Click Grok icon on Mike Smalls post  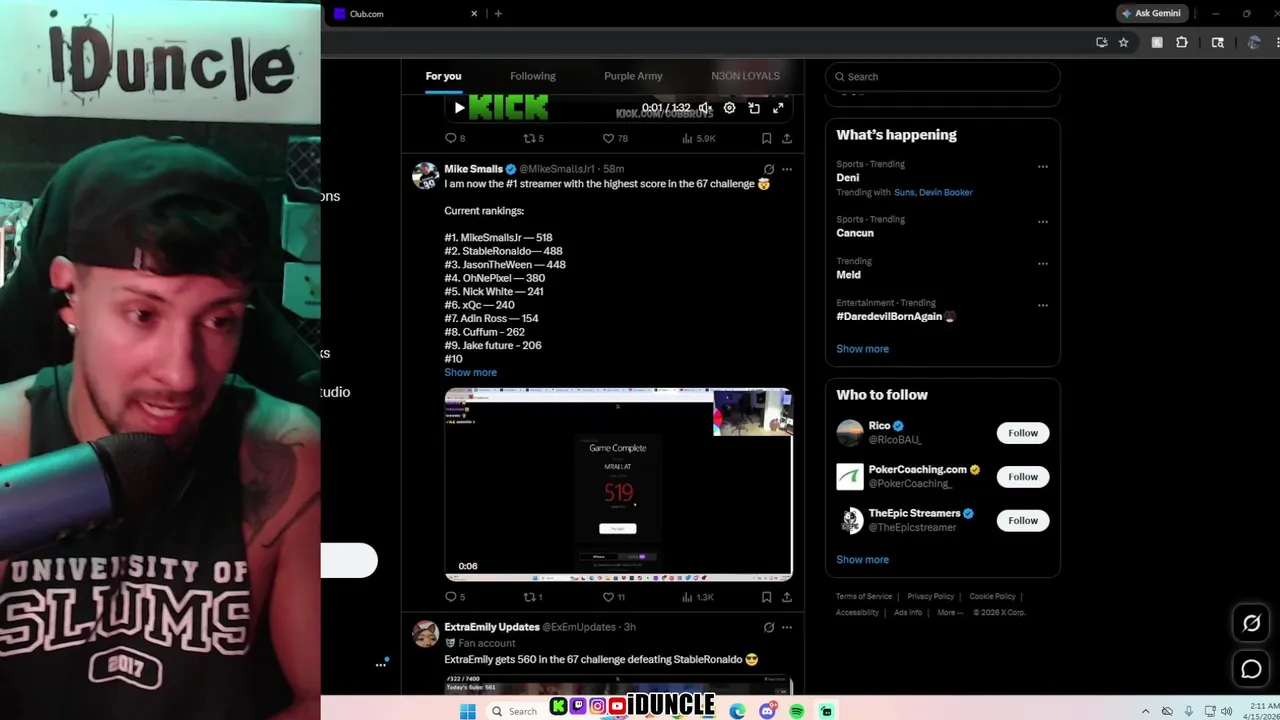[x=768, y=169]
